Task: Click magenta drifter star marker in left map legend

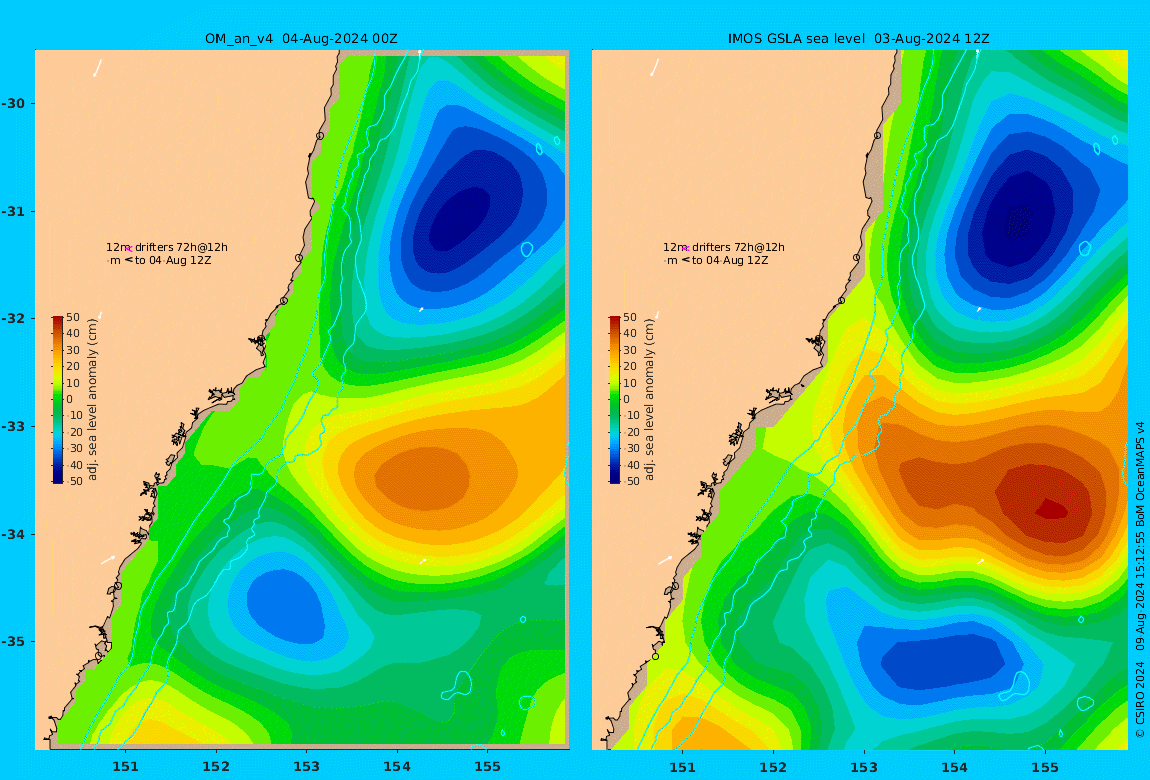Action: [128, 249]
